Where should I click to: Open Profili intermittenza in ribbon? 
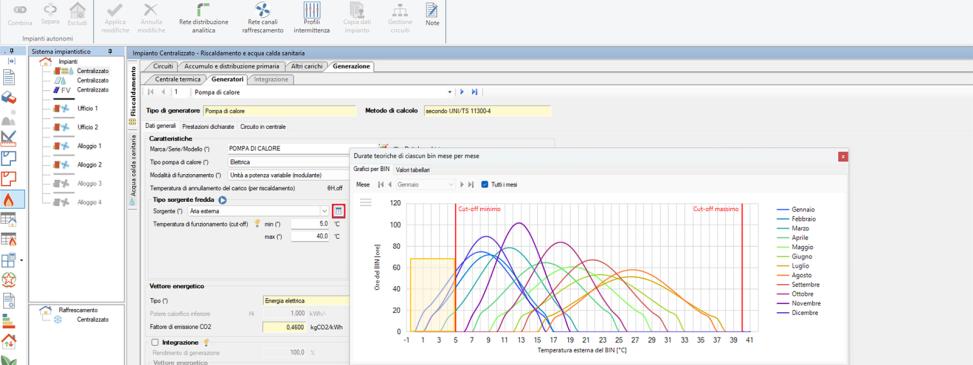pos(312,17)
